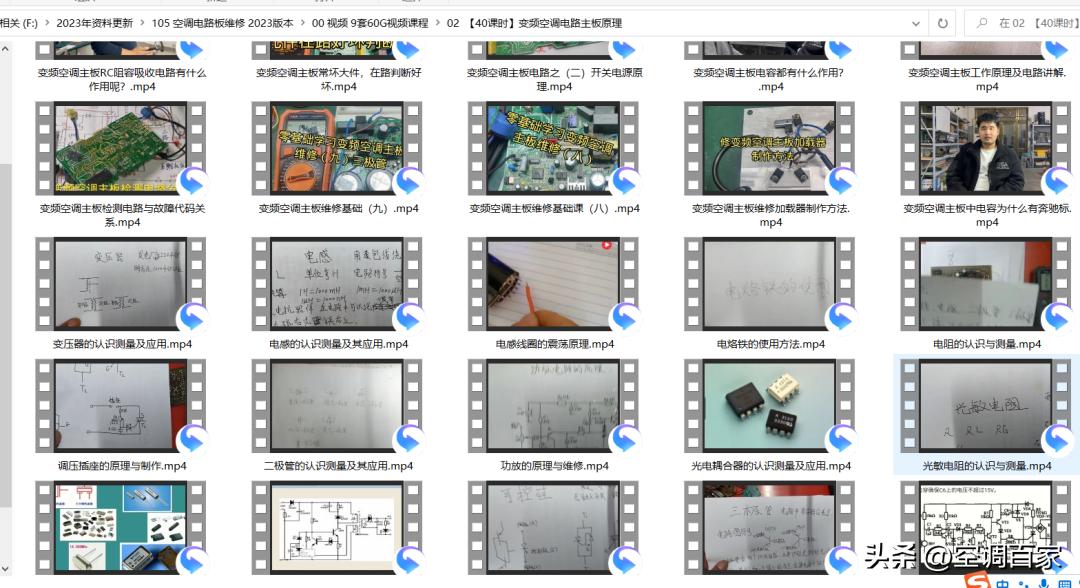The image size is (1080, 588).
Task: Select breadcrumb '105 空调电路板维修 2023版本'
Action: click(x=222, y=23)
